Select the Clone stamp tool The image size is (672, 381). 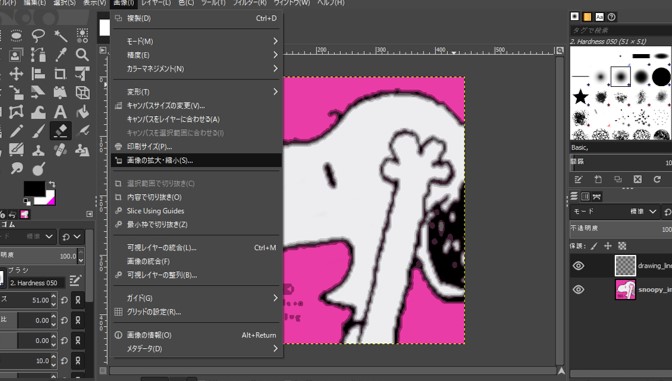click(38, 150)
